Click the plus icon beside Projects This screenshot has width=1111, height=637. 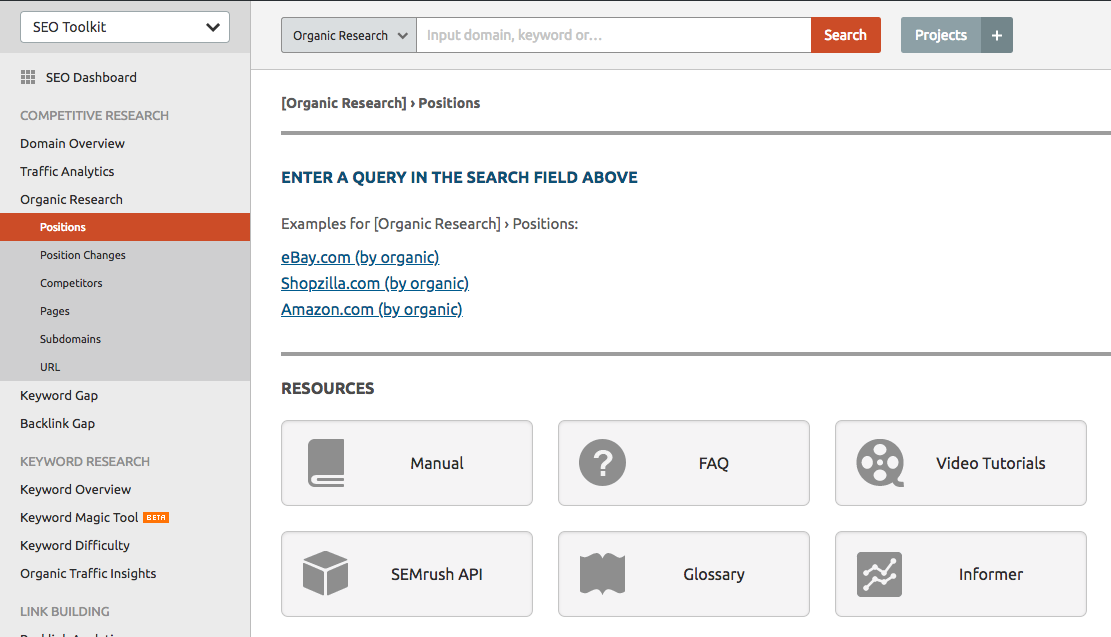tap(996, 35)
